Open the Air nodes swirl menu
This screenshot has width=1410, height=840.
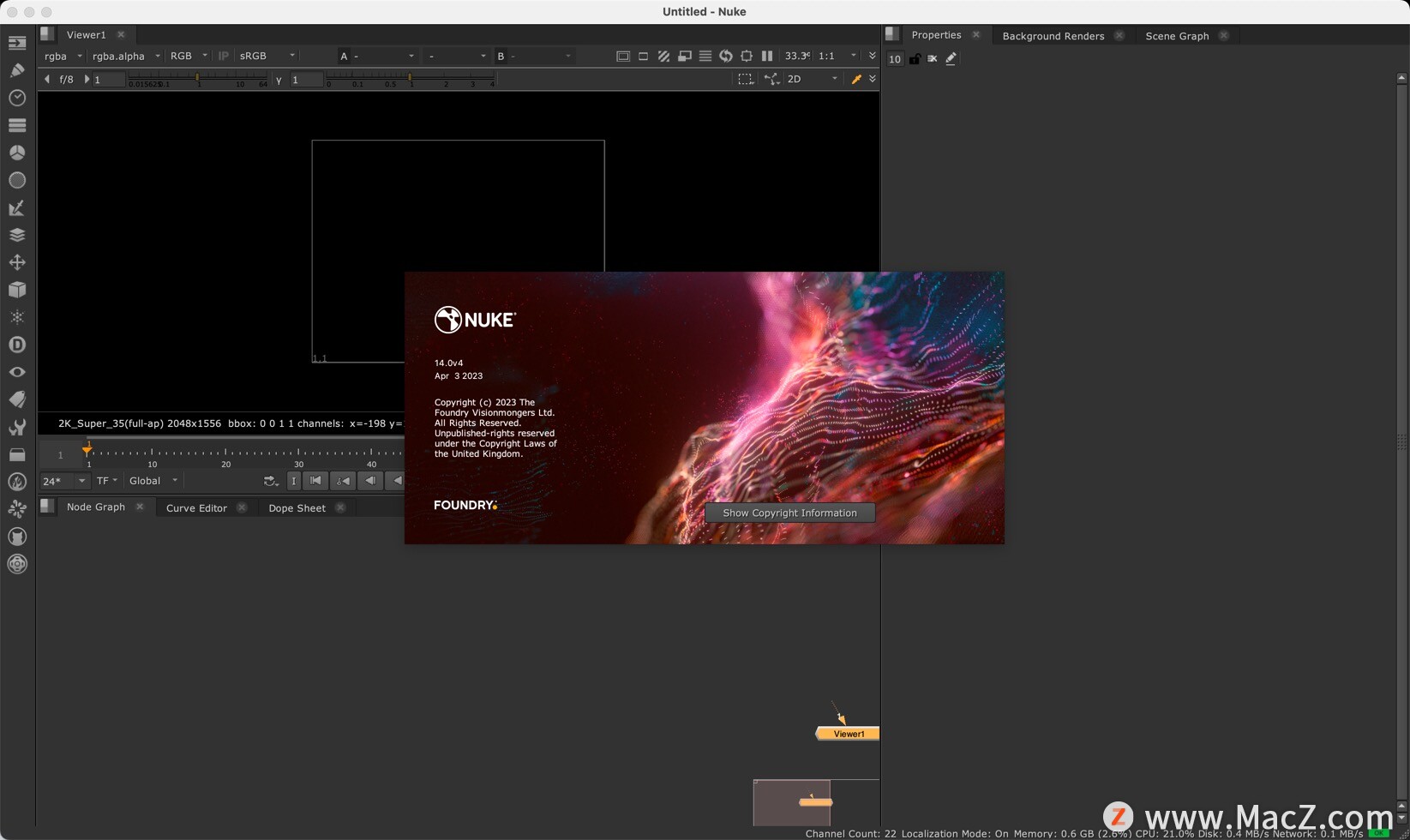pos(17,509)
